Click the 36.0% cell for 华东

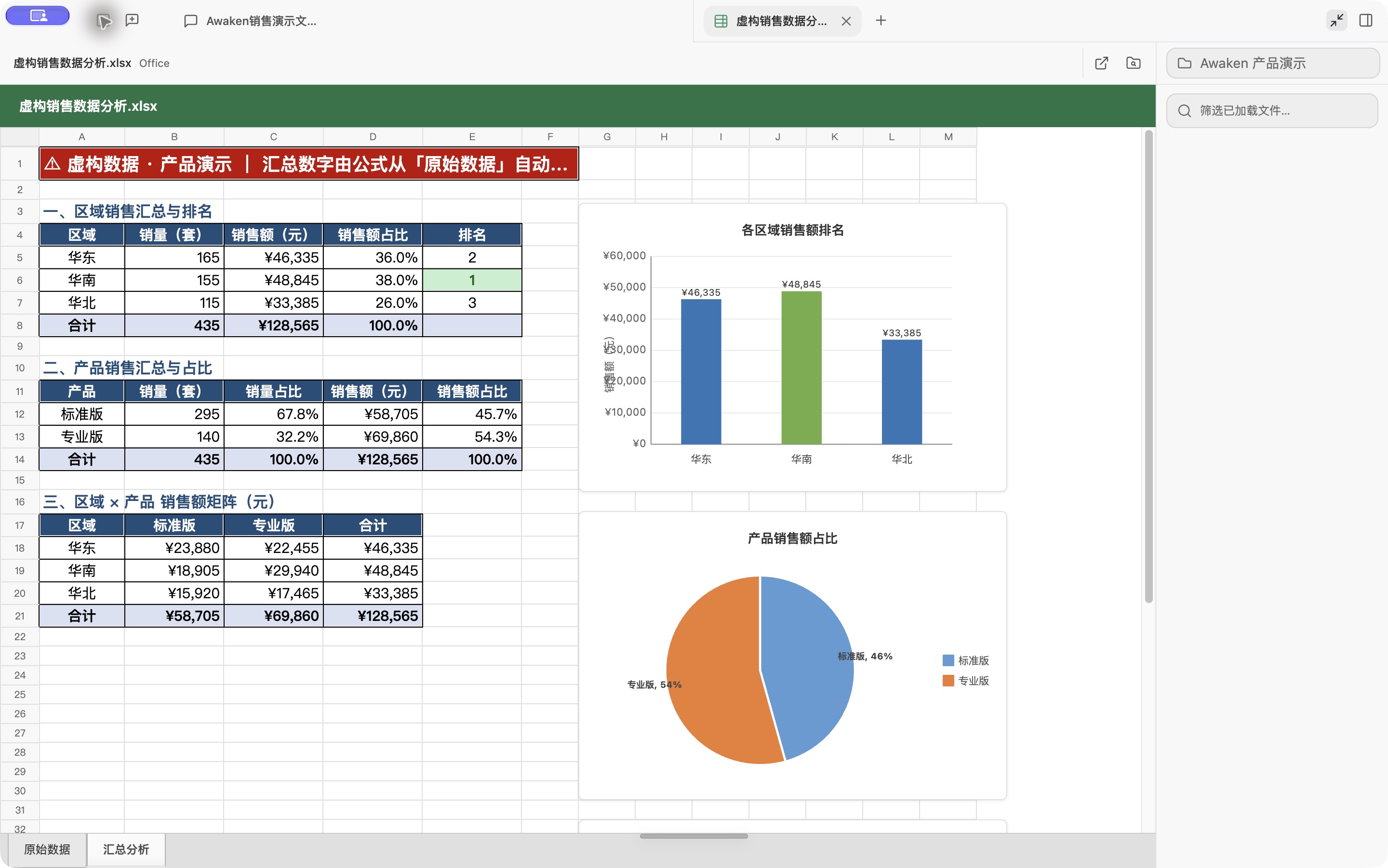coord(373,258)
